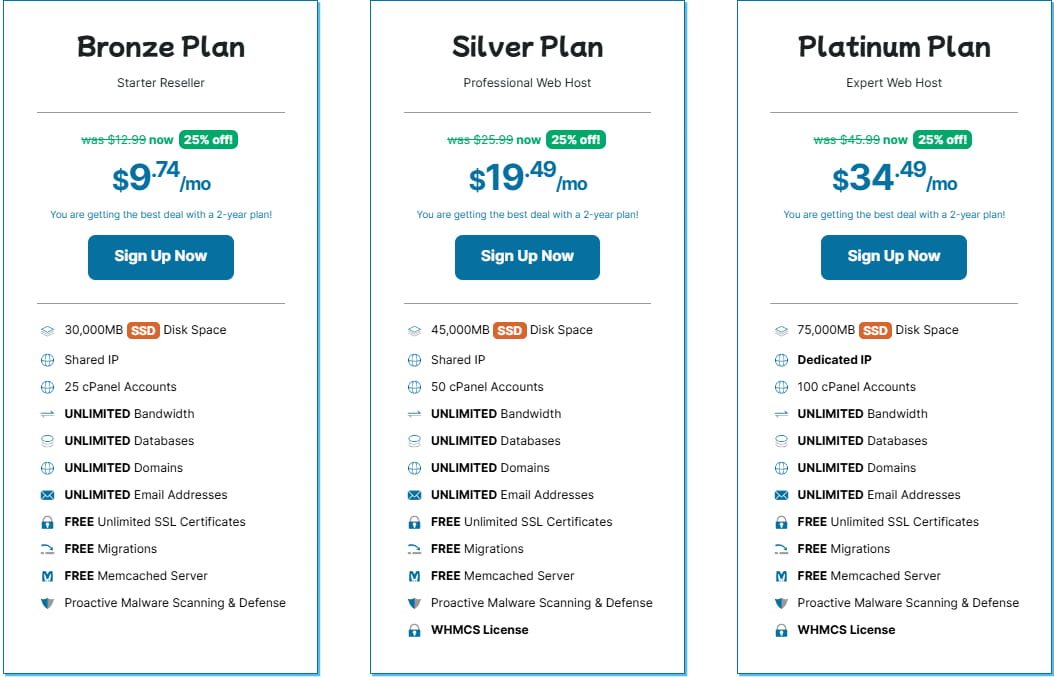Click the envelope icon in Silver Plan
The image size is (1054, 677).
pyautogui.click(x=414, y=495)
